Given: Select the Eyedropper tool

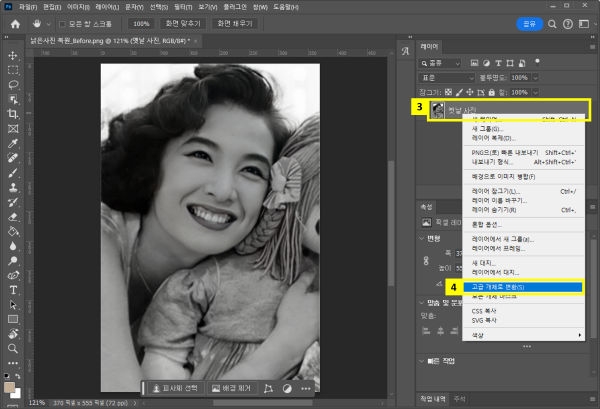Looking at the screenshot, I should (13, 143).
